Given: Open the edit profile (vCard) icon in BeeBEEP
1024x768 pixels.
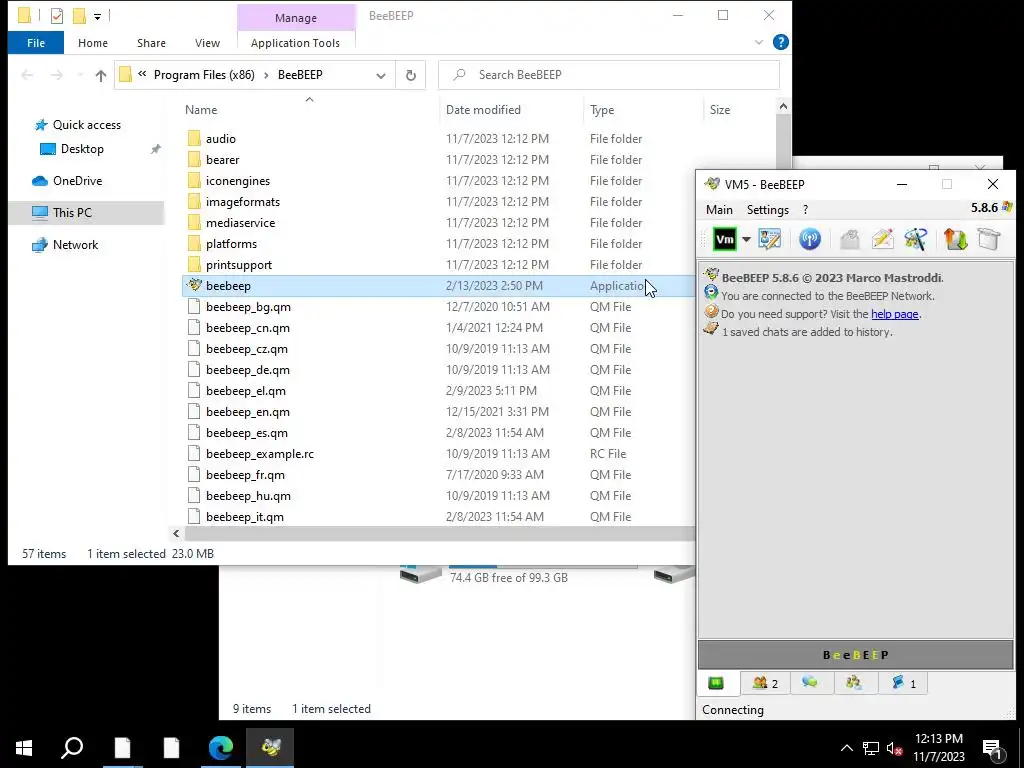Looking at the screenshot, I should pos(770,239).
